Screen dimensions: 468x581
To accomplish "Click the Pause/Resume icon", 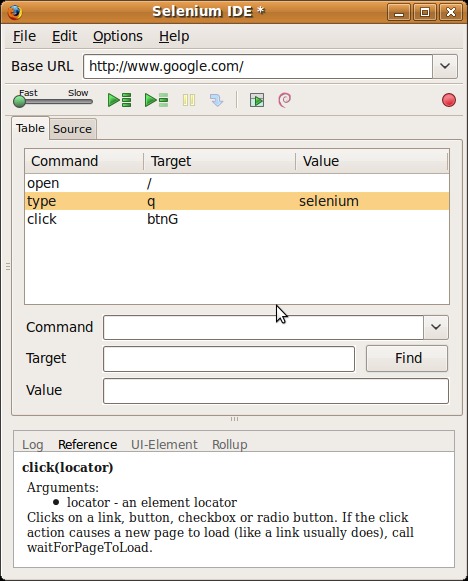I will pos(189,100).
